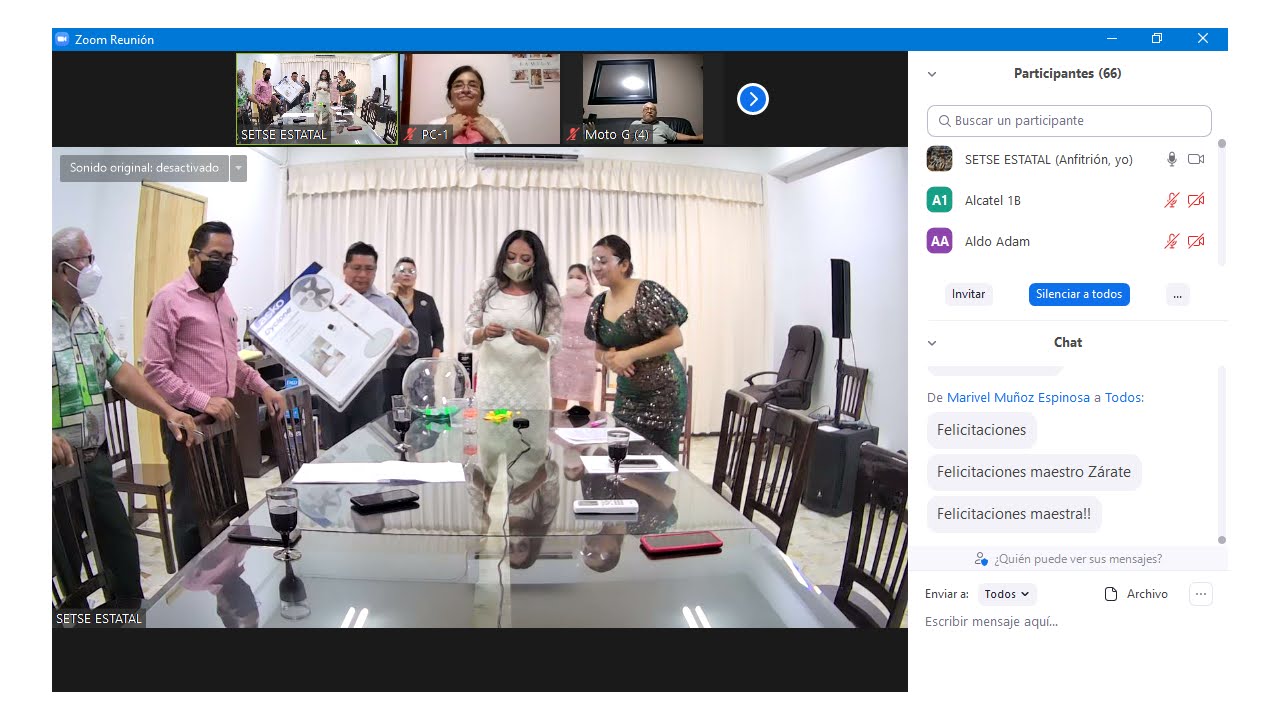Open the Enviar a Todos dropdown
The image size is (1280, 720).
pyautogui.click(x=1006, y=594)
